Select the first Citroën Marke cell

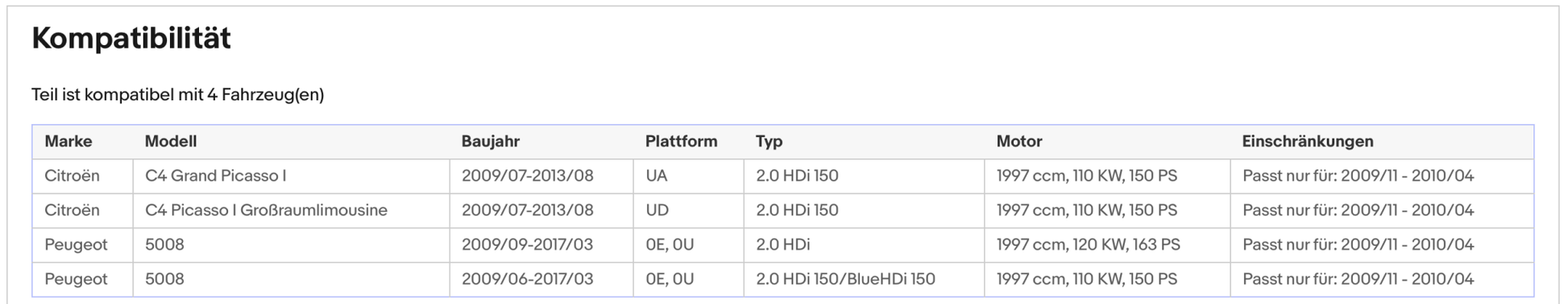click(x=82, y=176)
